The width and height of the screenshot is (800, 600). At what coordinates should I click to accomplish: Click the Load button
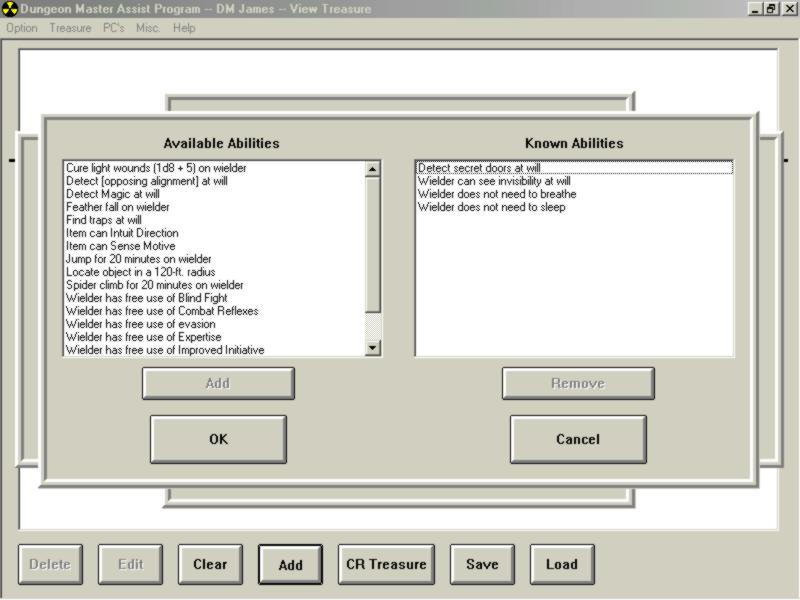pos(561,564)
